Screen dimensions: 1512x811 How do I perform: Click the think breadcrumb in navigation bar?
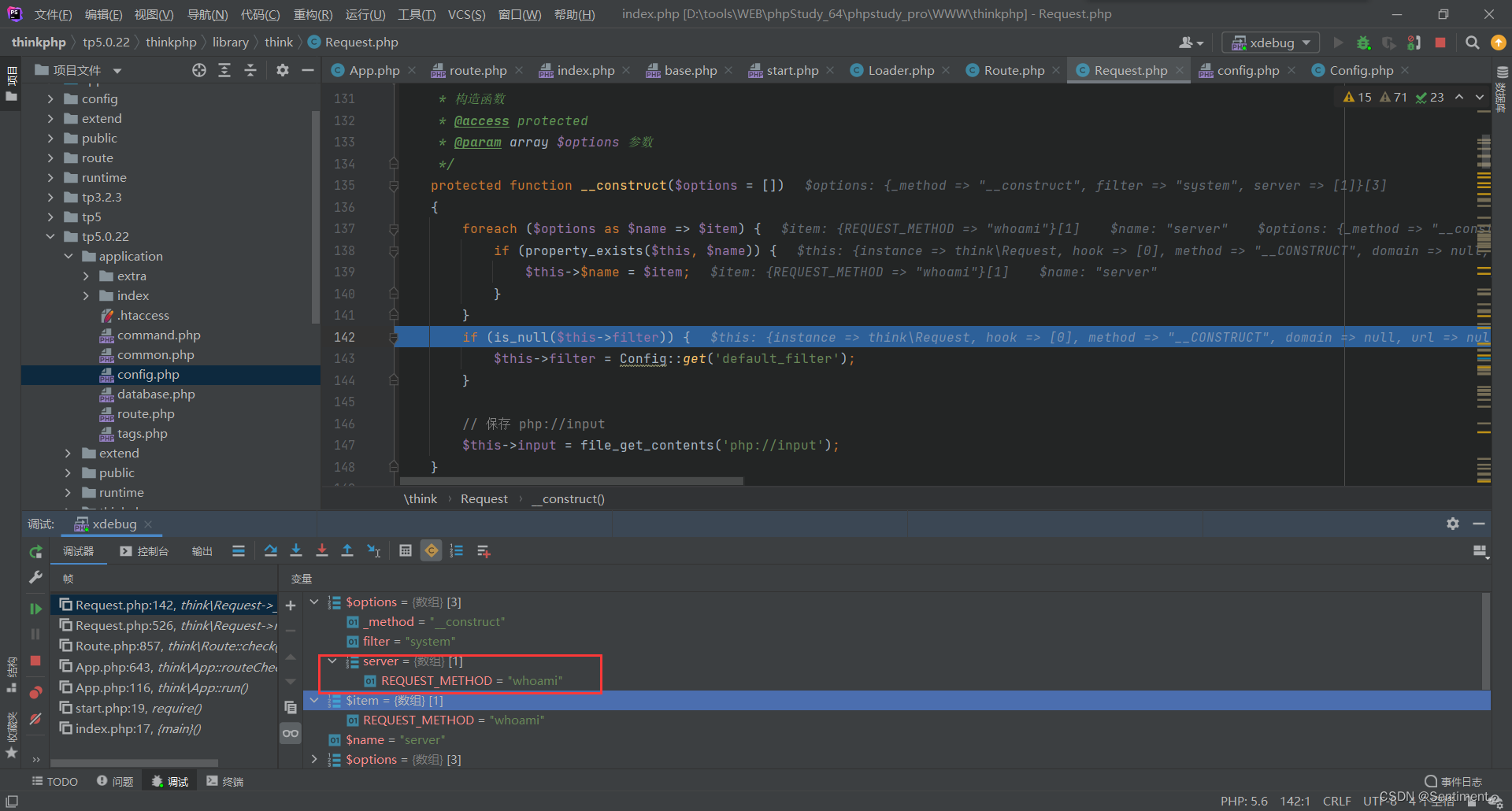pyautogui.click(x=279, y=43)
